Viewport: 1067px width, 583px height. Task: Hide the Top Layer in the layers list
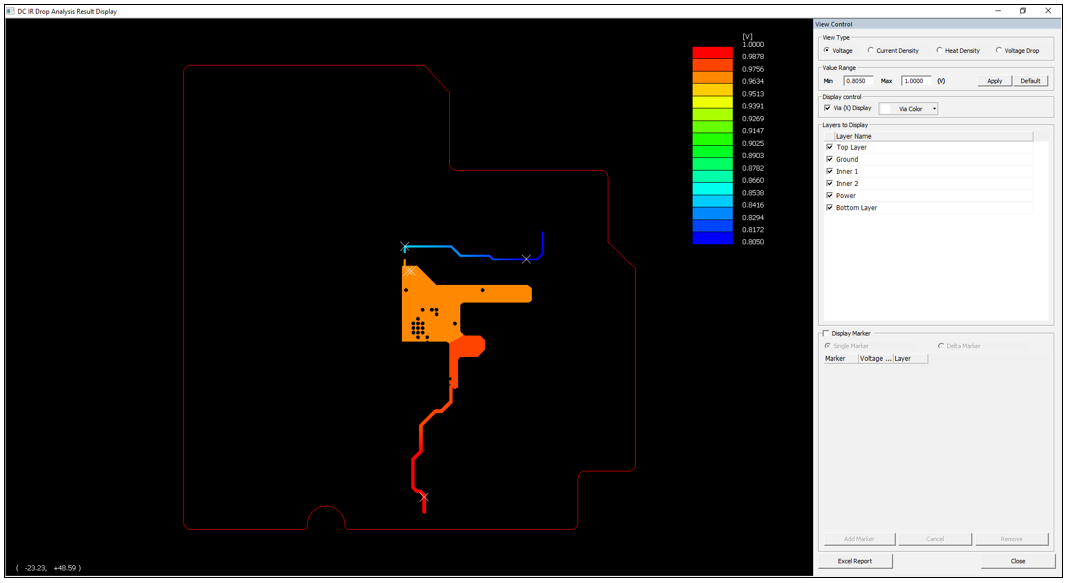point(830,147)
